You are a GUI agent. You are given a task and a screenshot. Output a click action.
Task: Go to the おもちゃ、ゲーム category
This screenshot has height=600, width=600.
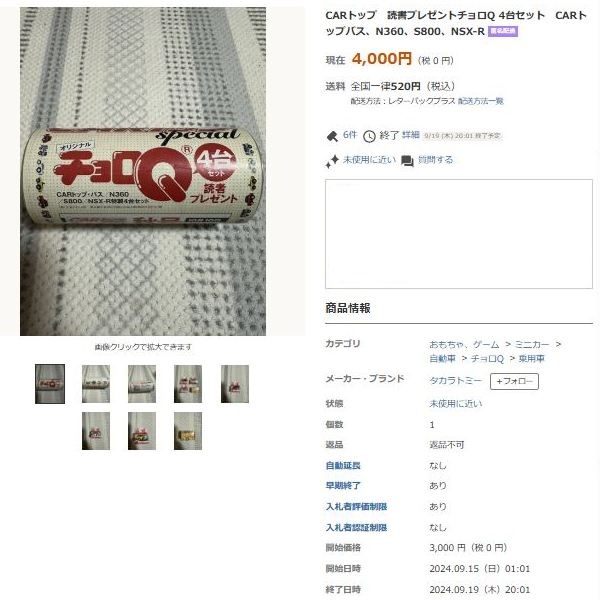tap(464, 344)
